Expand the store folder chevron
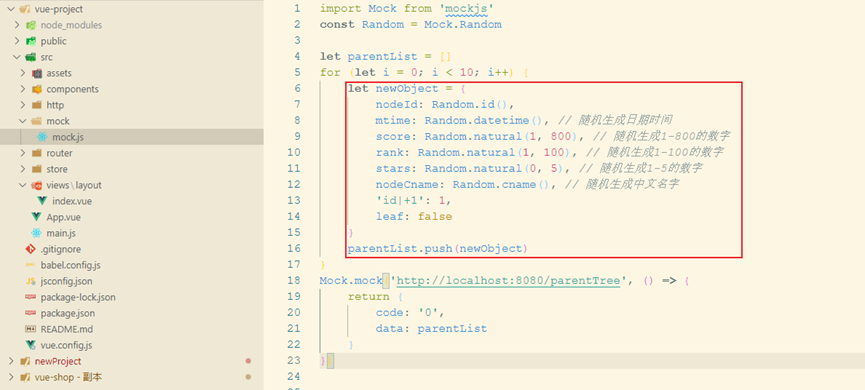The width and height of the screenshot is (865, 390). [23, 169]
